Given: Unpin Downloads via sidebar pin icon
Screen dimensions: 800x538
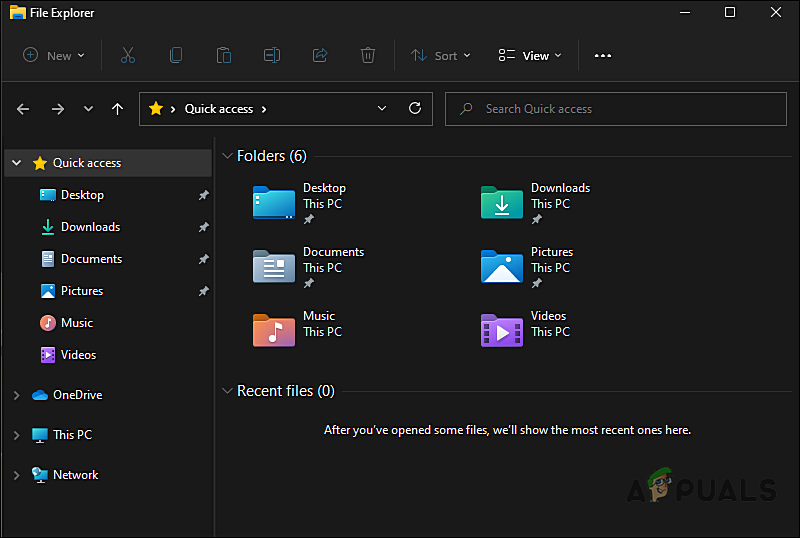Looking at the screenshot, I should pos(204,227).
